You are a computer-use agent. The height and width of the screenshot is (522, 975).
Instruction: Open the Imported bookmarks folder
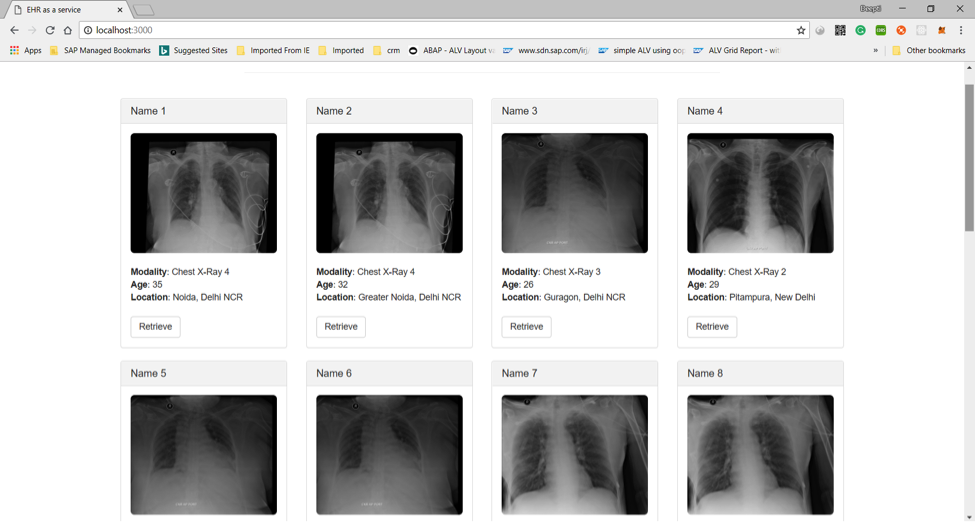pos(341,50)
